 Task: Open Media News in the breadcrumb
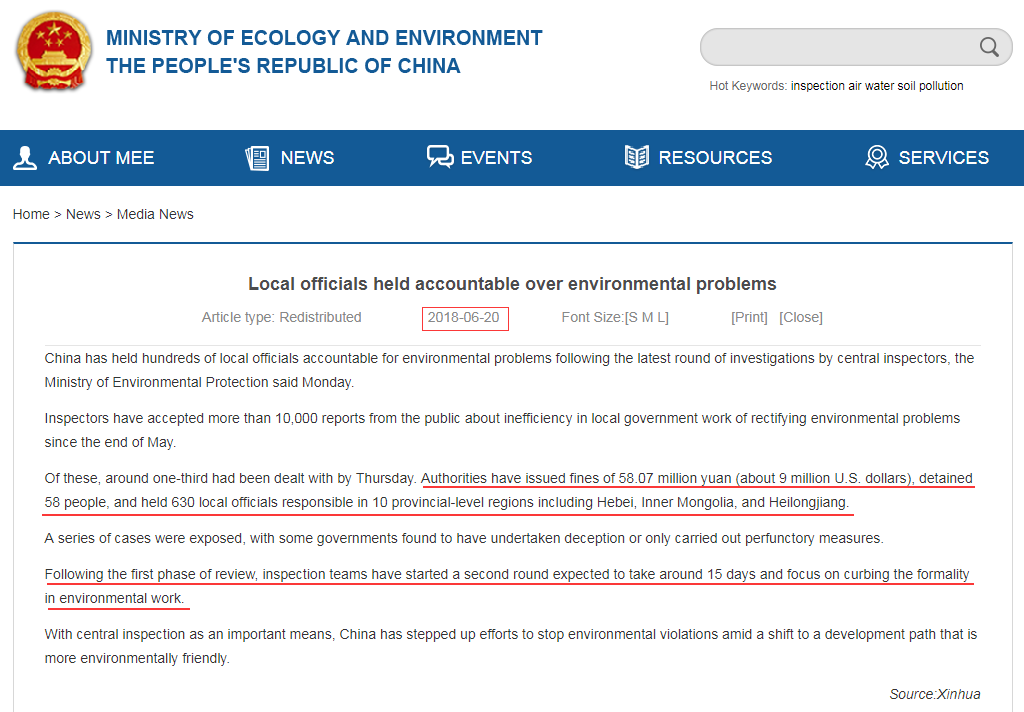point(155,214)
